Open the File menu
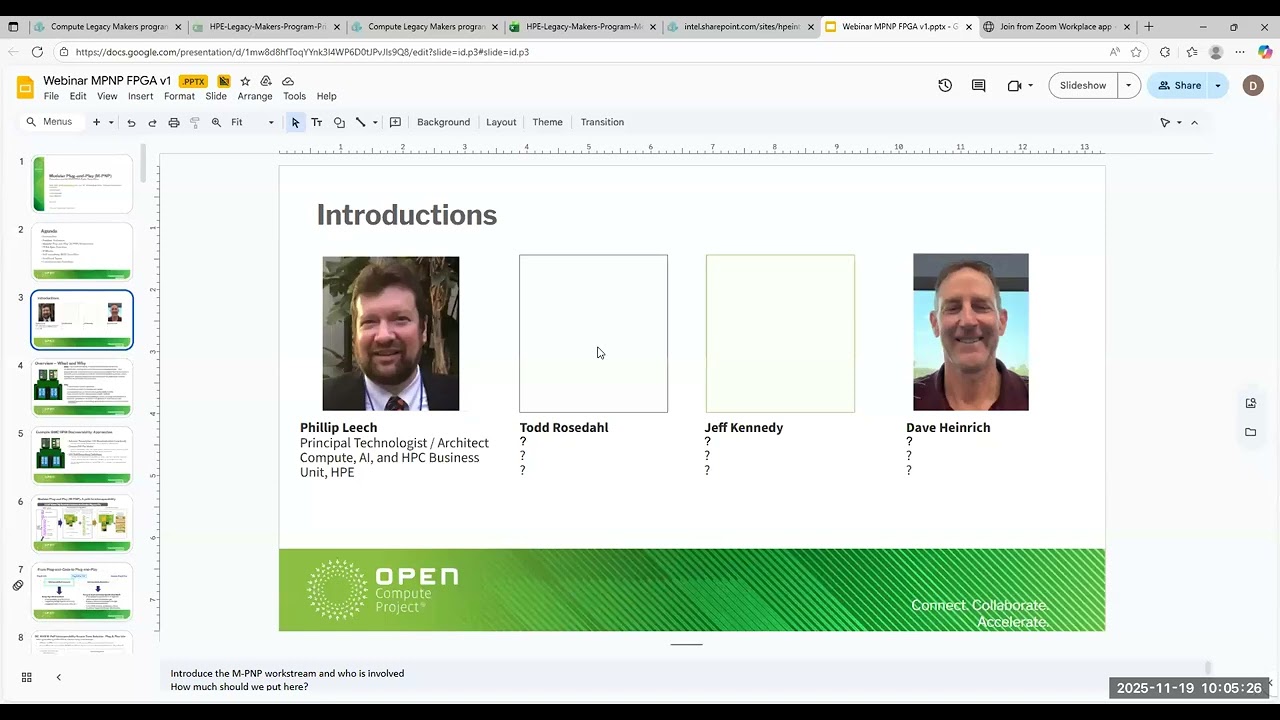This screenshot has width=1280, height=720. tap(51, 96)
